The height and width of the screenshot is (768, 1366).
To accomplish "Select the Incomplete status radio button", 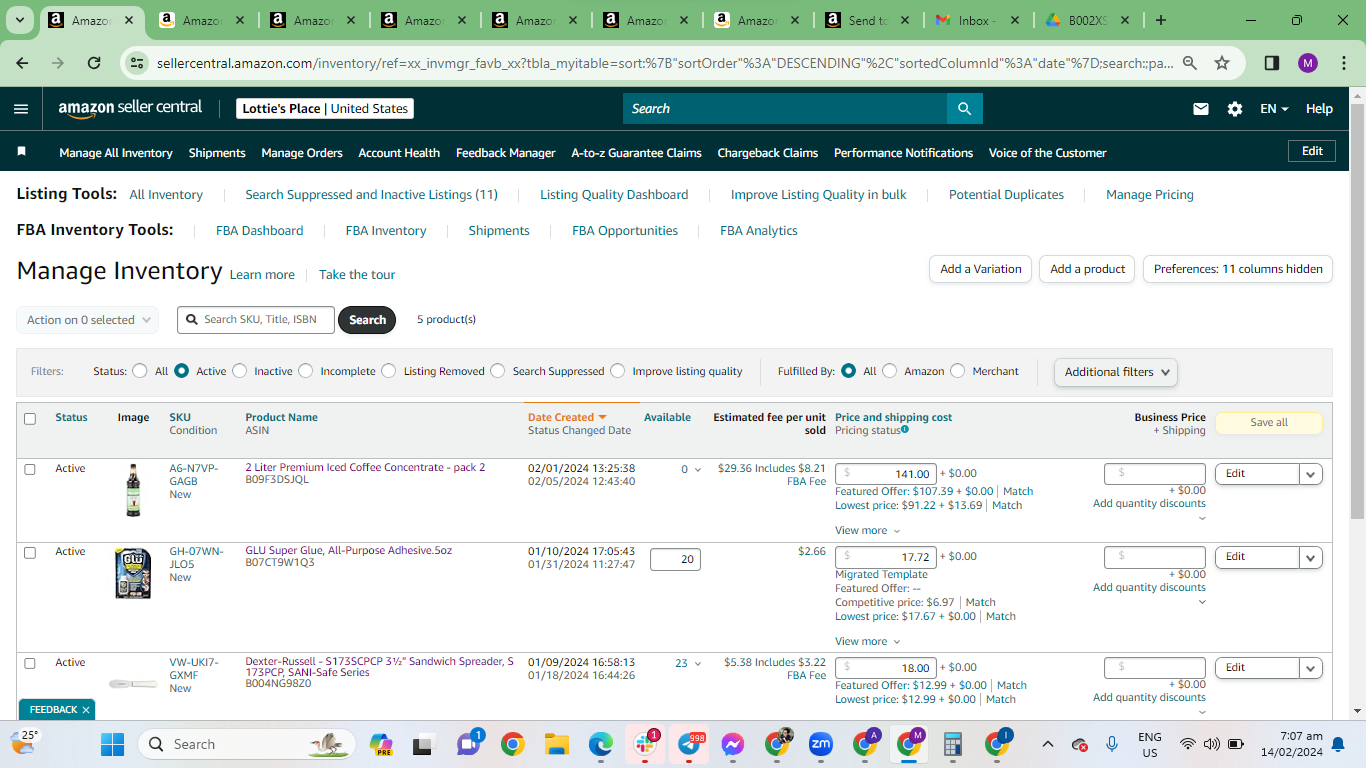I will coord(305,371).
